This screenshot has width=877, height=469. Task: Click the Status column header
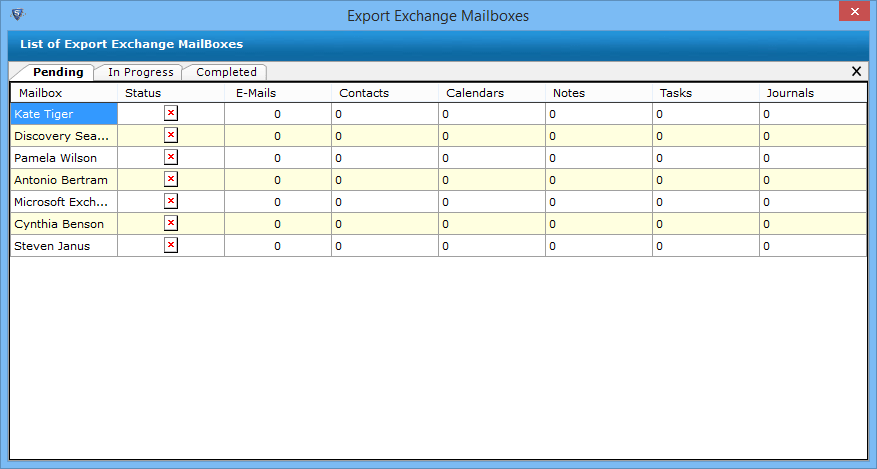tap(171, 93)
